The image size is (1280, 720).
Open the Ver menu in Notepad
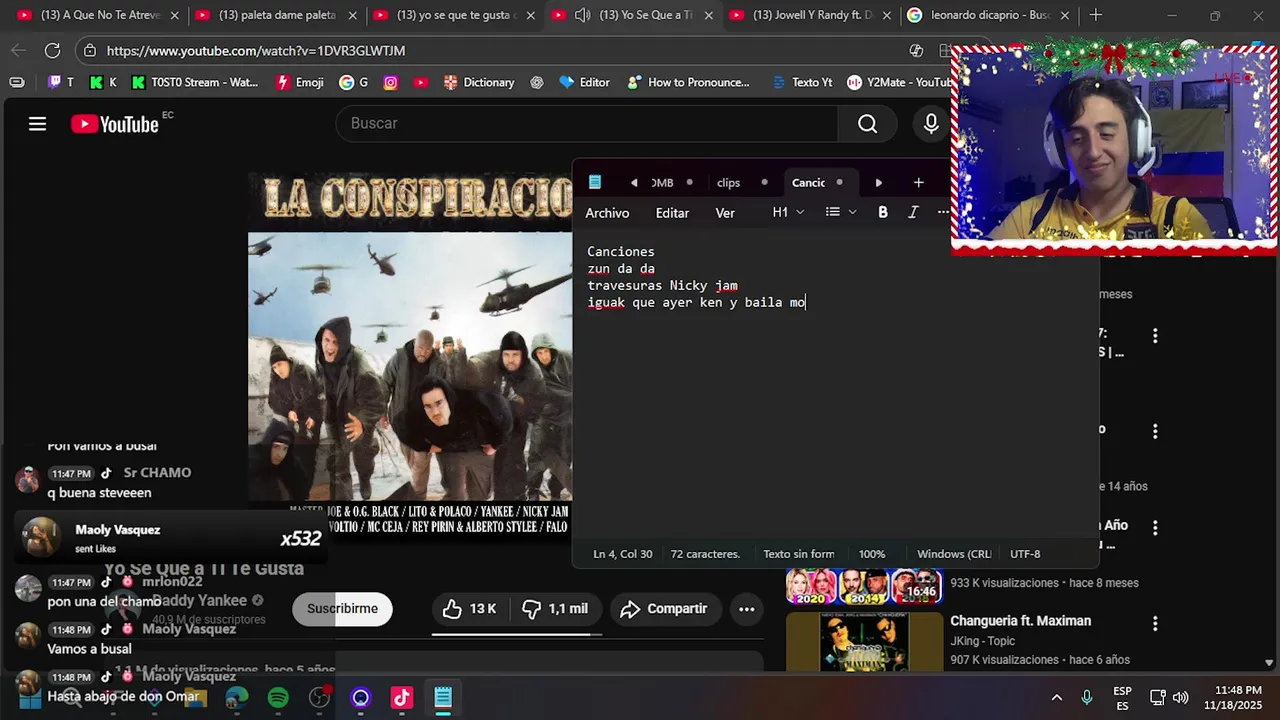[x=725, y=213]
